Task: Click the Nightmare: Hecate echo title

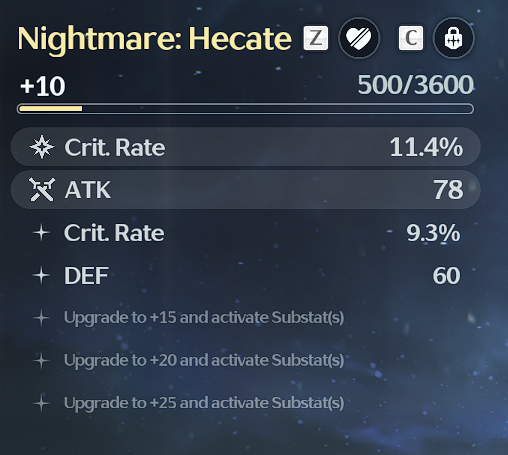Action: [155, 39]
